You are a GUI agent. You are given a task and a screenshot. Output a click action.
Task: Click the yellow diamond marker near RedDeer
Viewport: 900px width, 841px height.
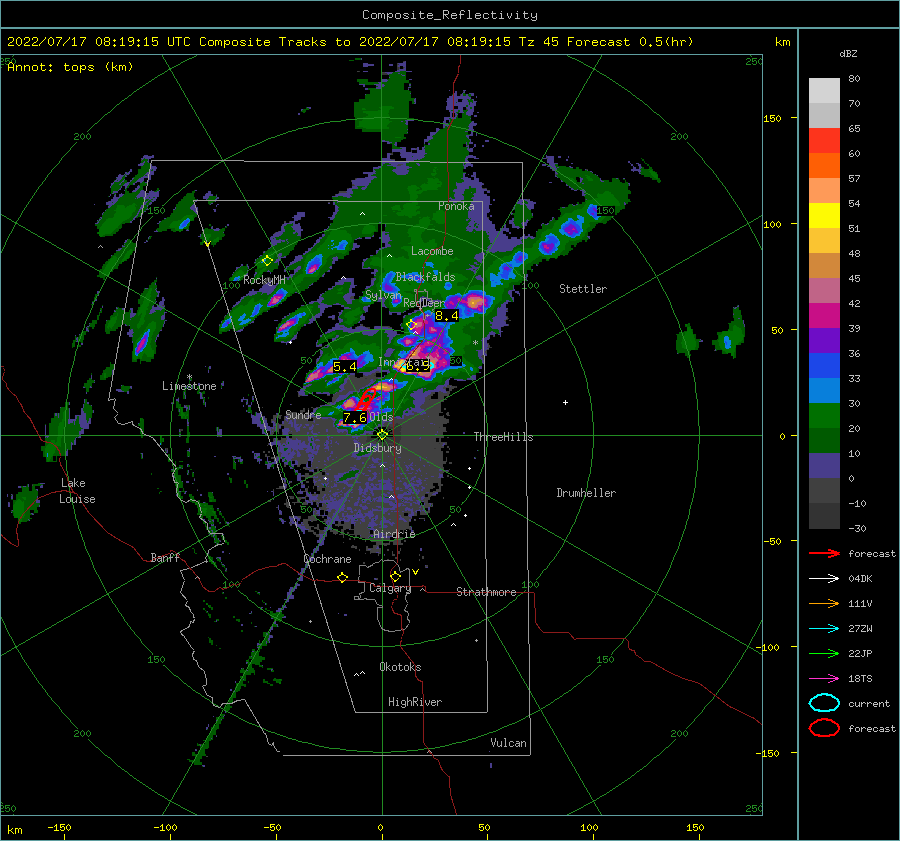pyautogui.click(x=411, y=325)
